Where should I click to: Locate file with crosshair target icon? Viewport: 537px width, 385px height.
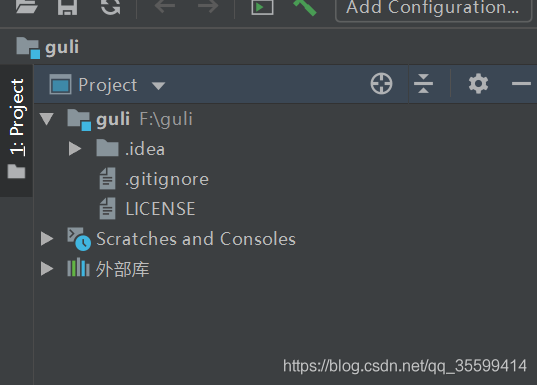pyautogui.click(x=381, y=83)
